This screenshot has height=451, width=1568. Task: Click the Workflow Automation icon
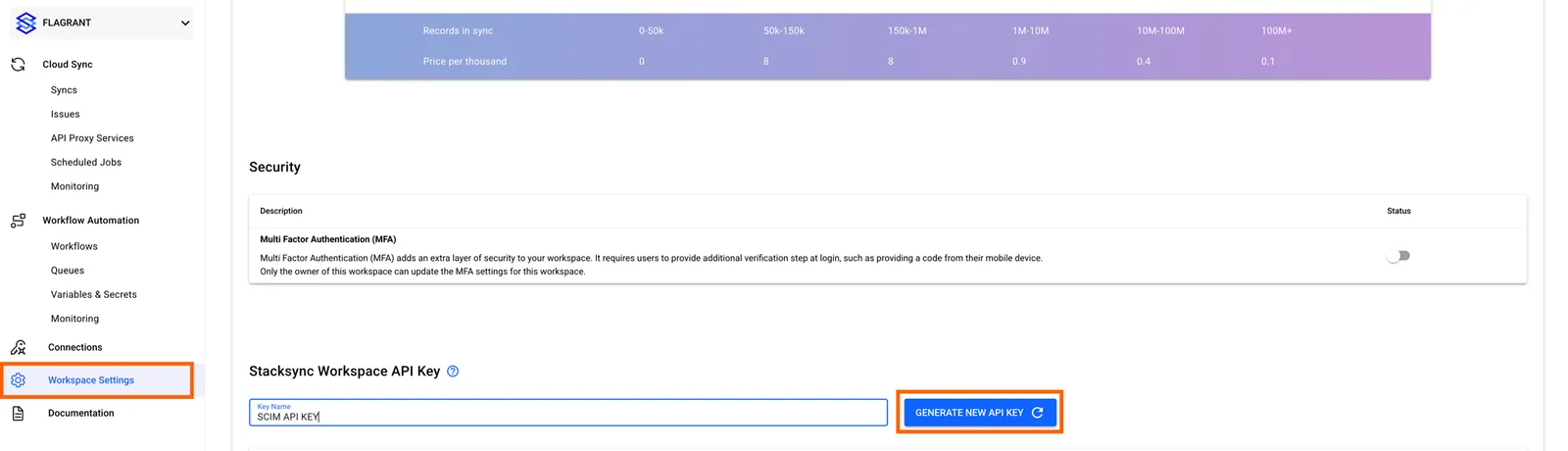(x=18, y=221)
